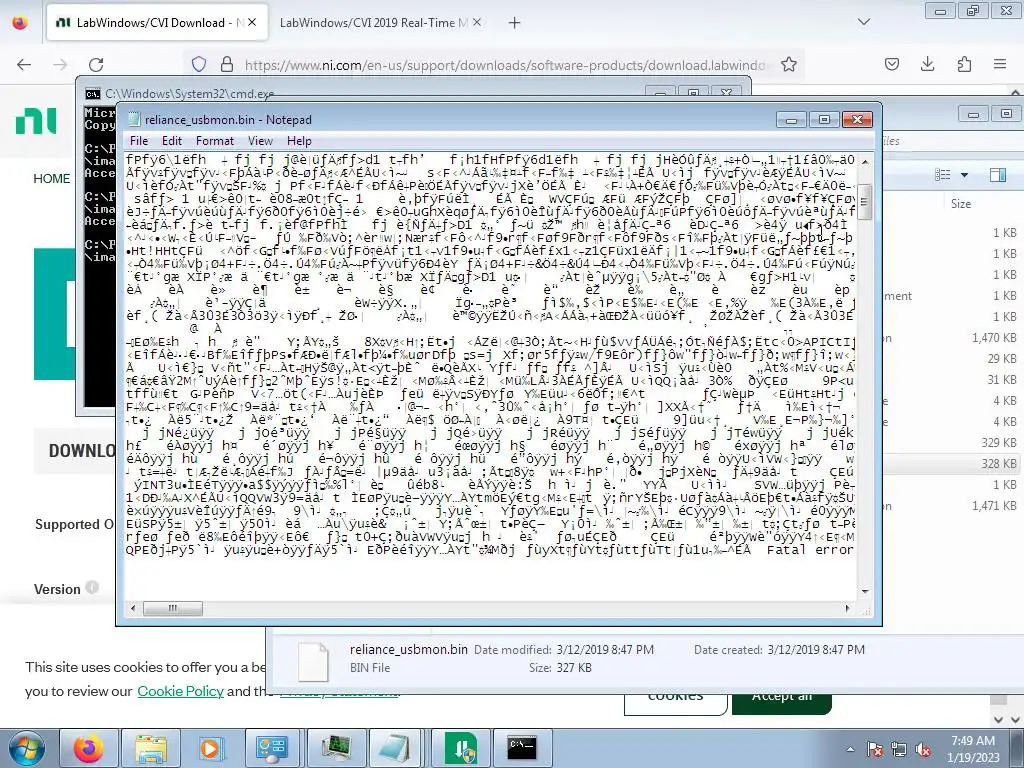Screen dimensions: 1024x768
Task: Select the 1,470 KB file row
Action: tap(953, 338)
